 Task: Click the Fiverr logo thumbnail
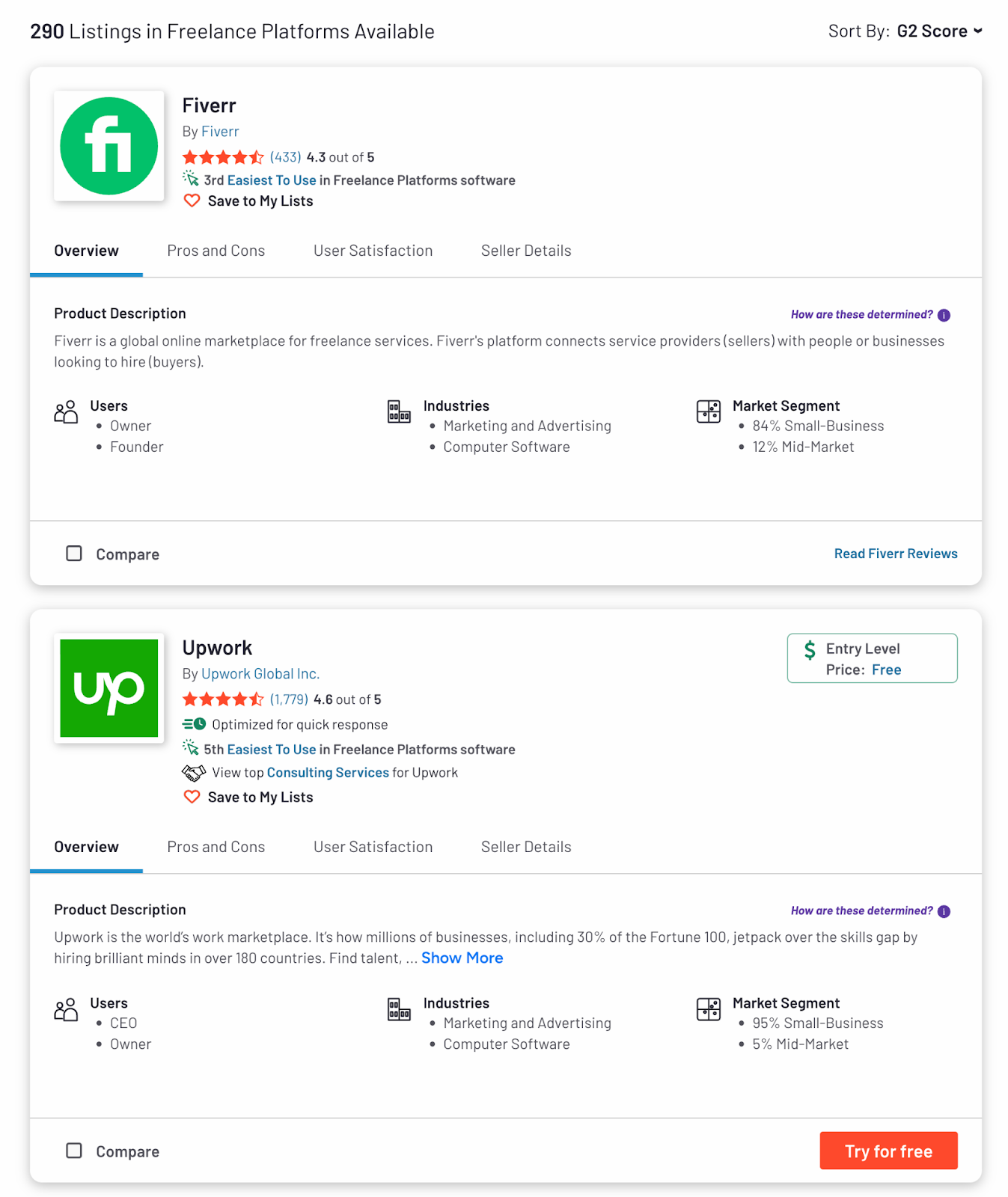click(x=109, y=146)
